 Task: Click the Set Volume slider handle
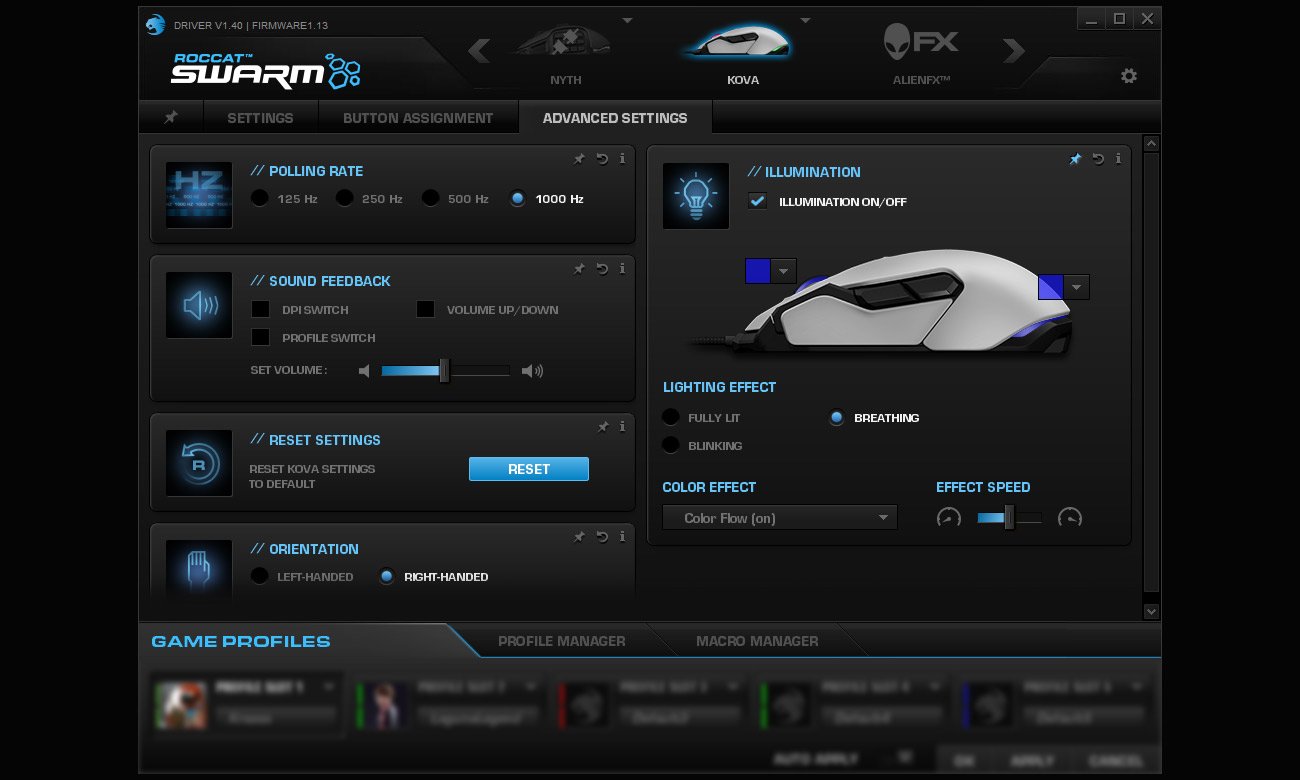(444, 371)
